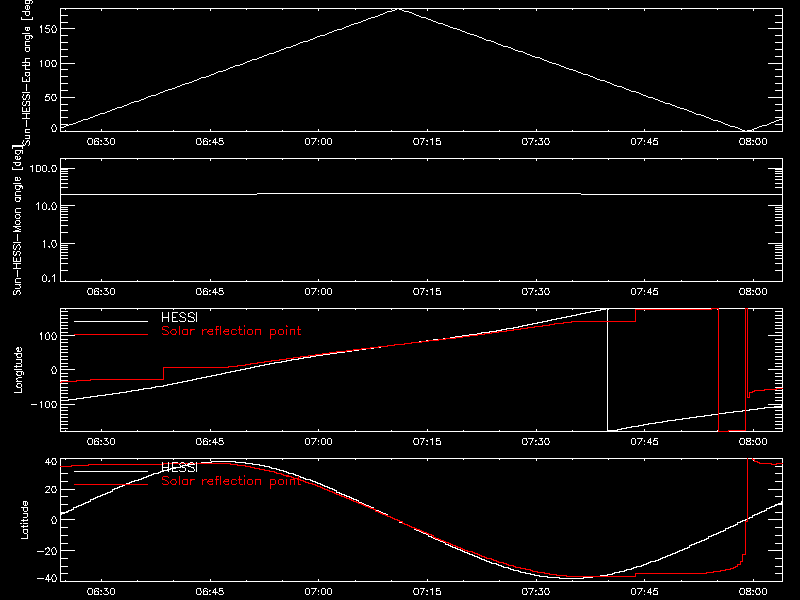
Task: Click 07:30 time label under Earth angle plot
Action: 536,142
